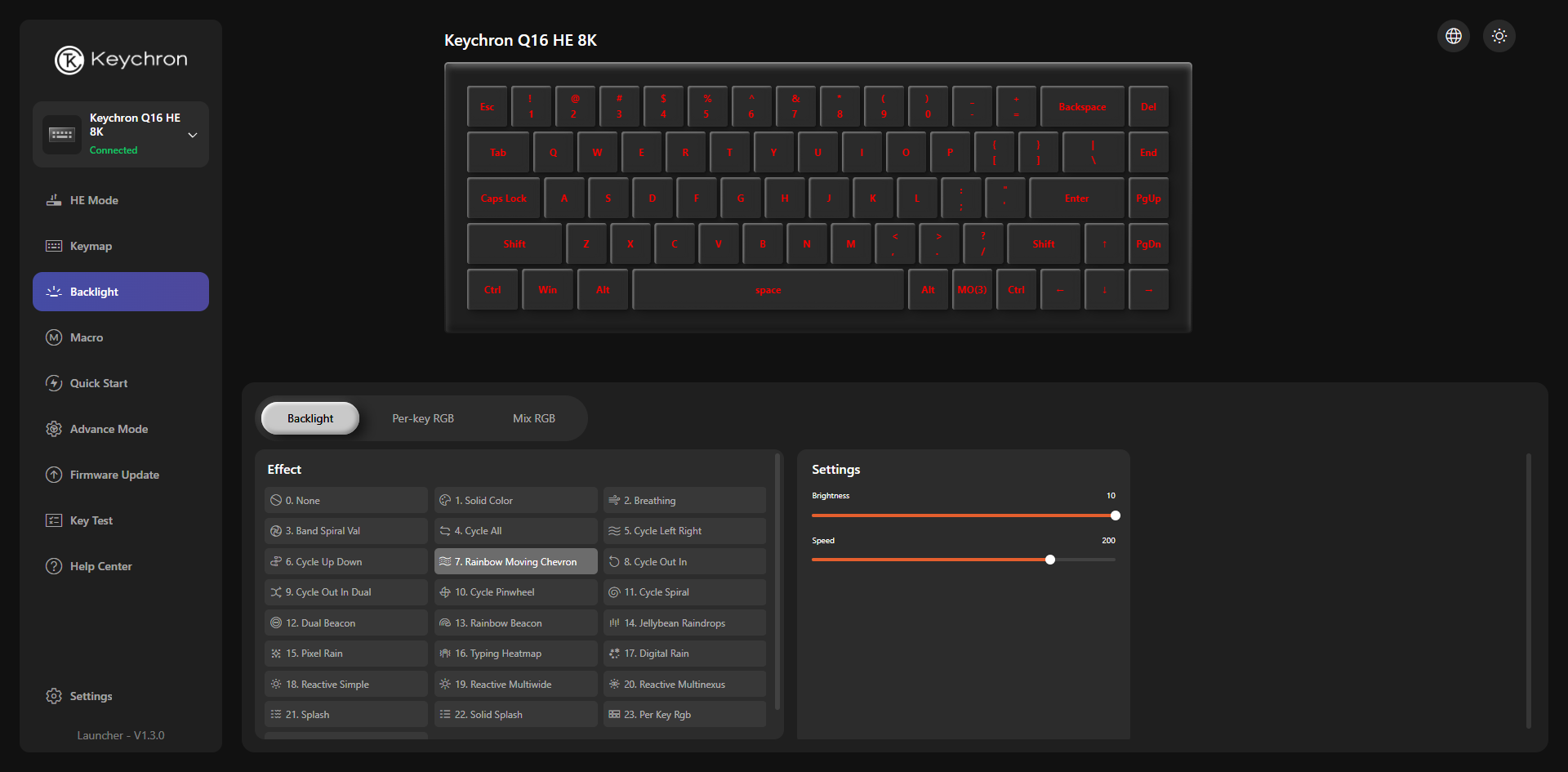Pick the Typing Heatmap effect
The image size is (1568, 772).
point(515,654)
